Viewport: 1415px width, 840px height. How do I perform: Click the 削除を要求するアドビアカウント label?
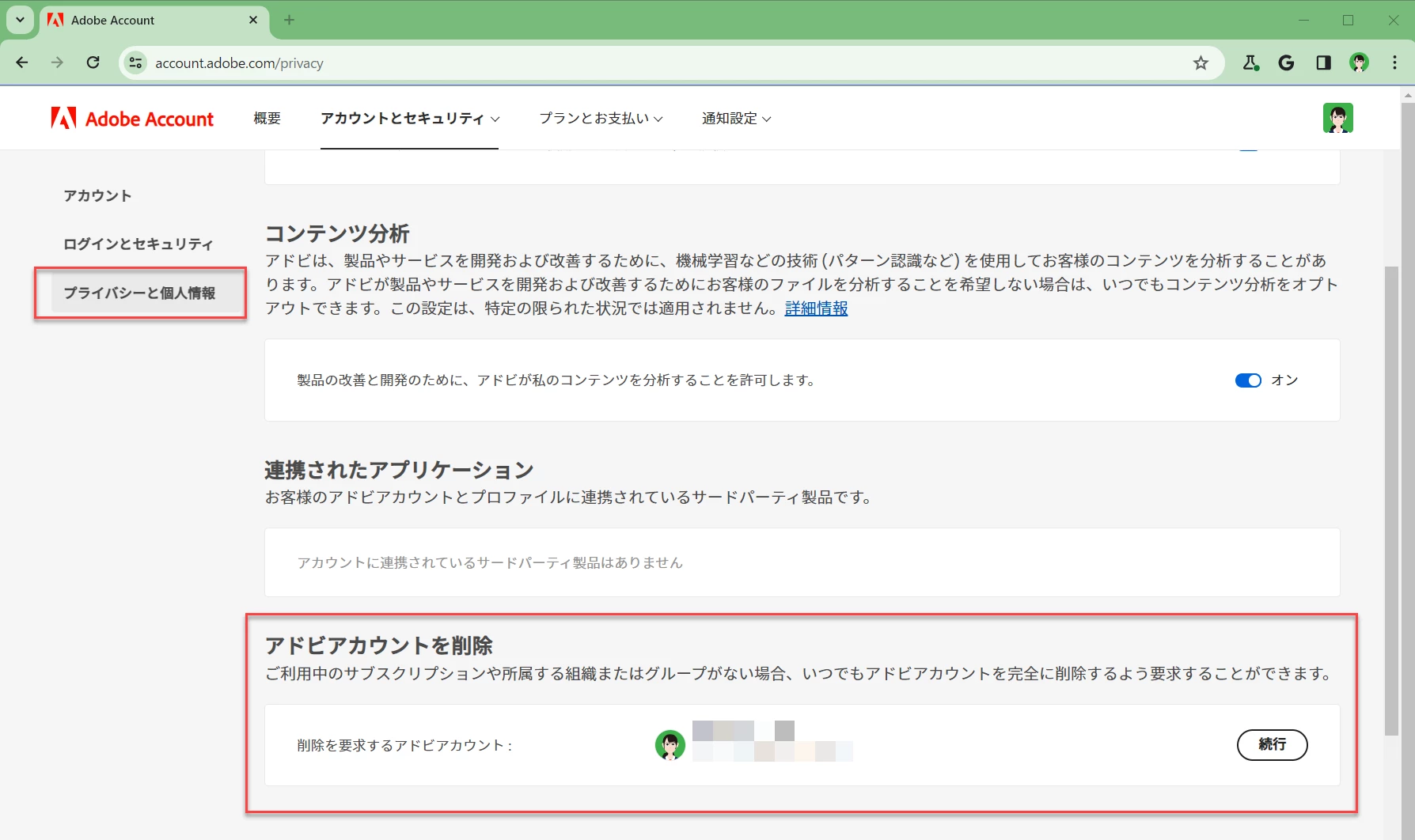(404, 745)
